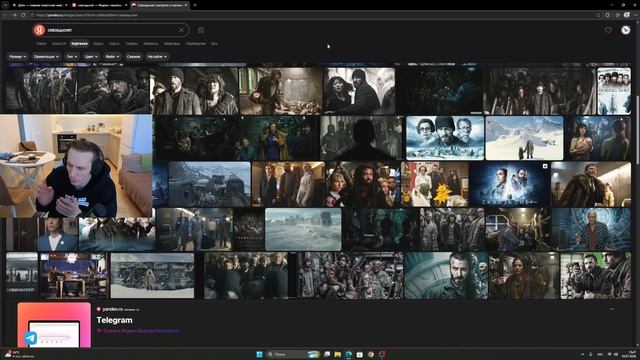The height and width of the screenshot is (360, 640).
Task: Switch to the Поиск search tab
Action: (41, 44)
